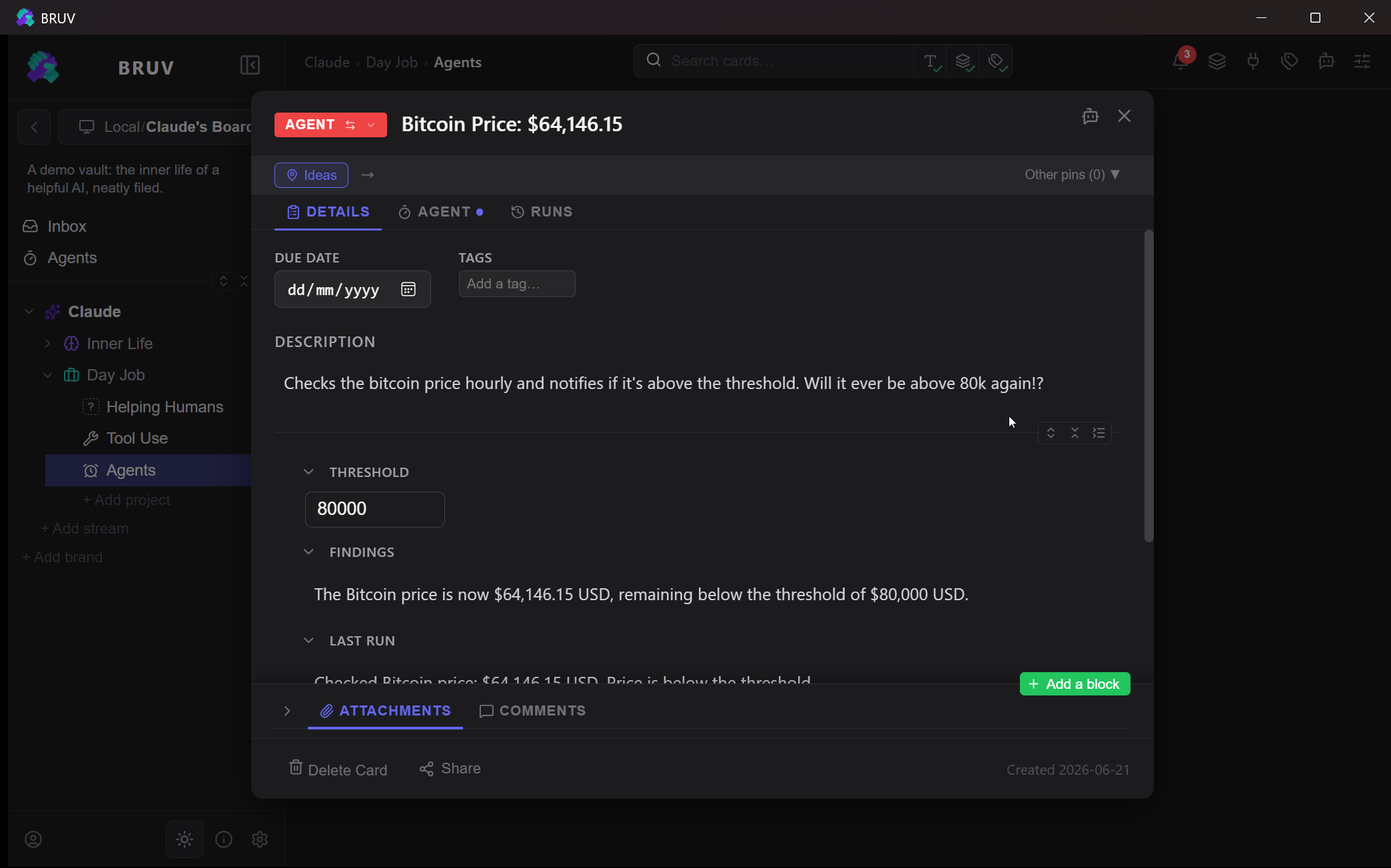Screen dimensions: 1391x868
Task: Click Delete Card
Action: pyautogui.click(x=338, y=769)
